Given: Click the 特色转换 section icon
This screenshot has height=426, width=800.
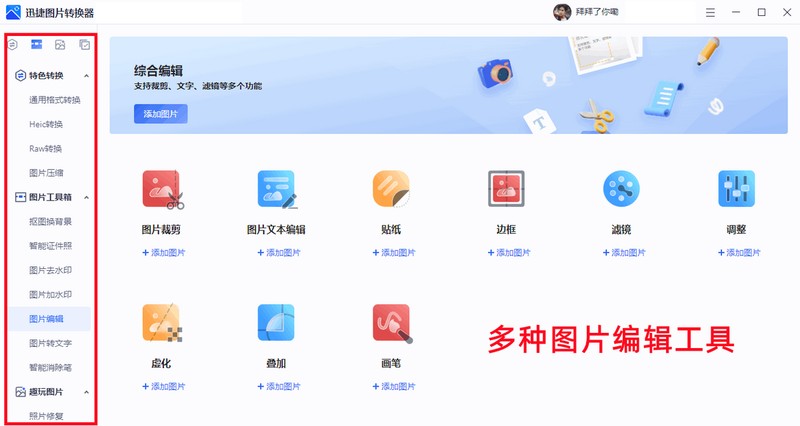Looking at the screenshot, I should coord(20,76).
